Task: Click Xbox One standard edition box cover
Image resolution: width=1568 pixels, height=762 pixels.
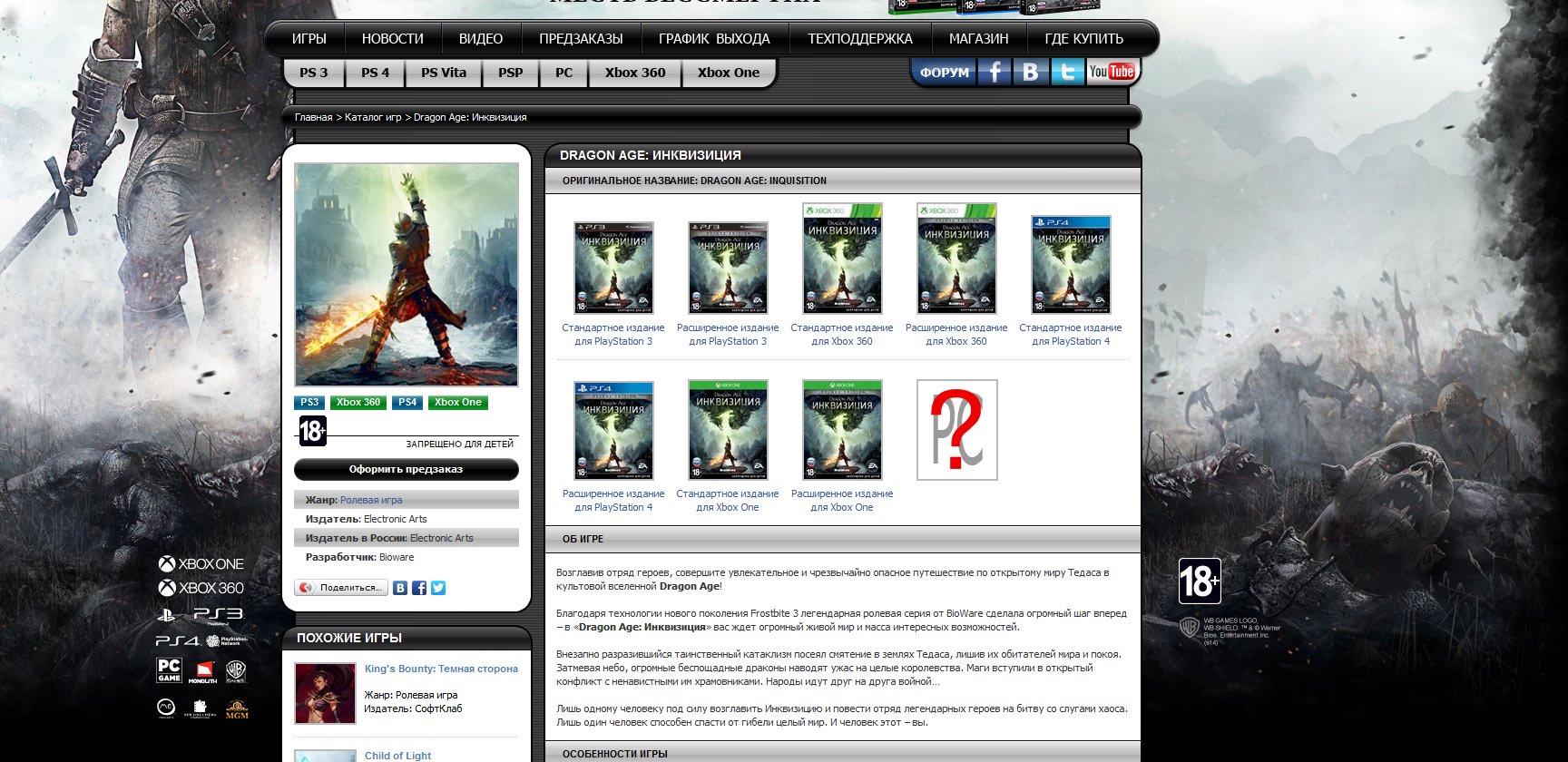Action: pos(728,430)
